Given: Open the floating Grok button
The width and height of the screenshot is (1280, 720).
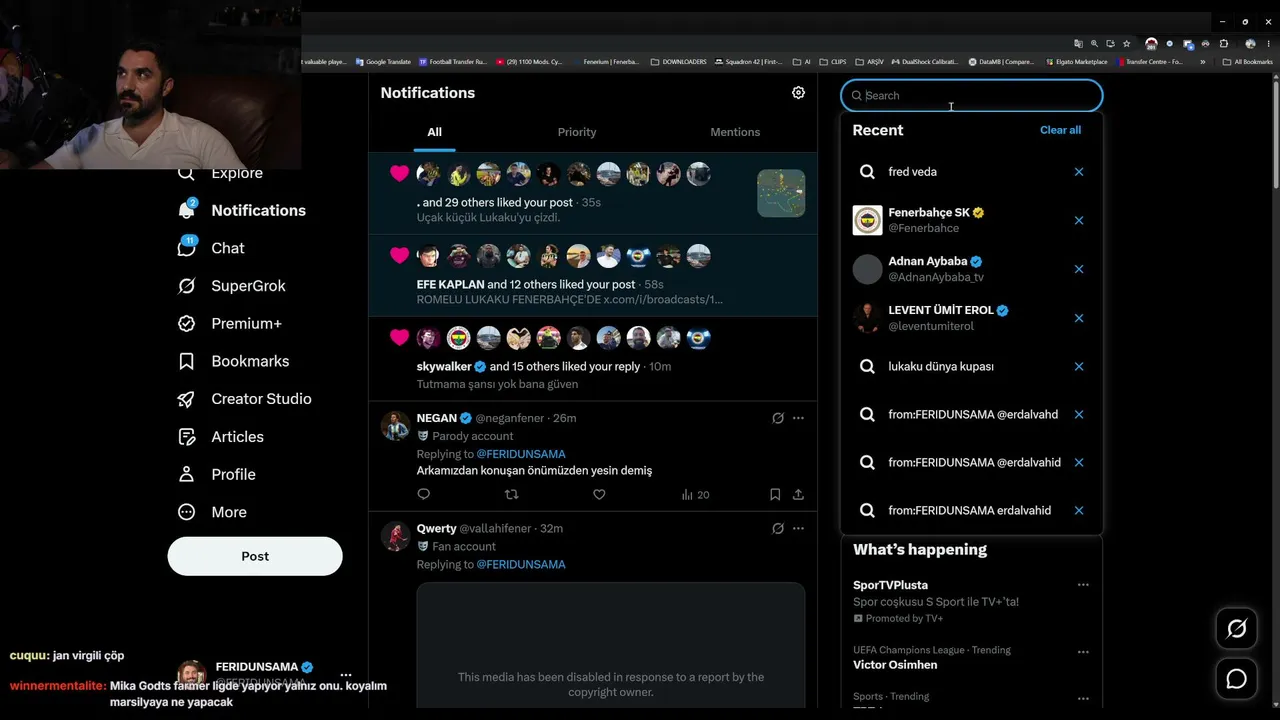Looking at the screenshot, I should (1237, 629).
